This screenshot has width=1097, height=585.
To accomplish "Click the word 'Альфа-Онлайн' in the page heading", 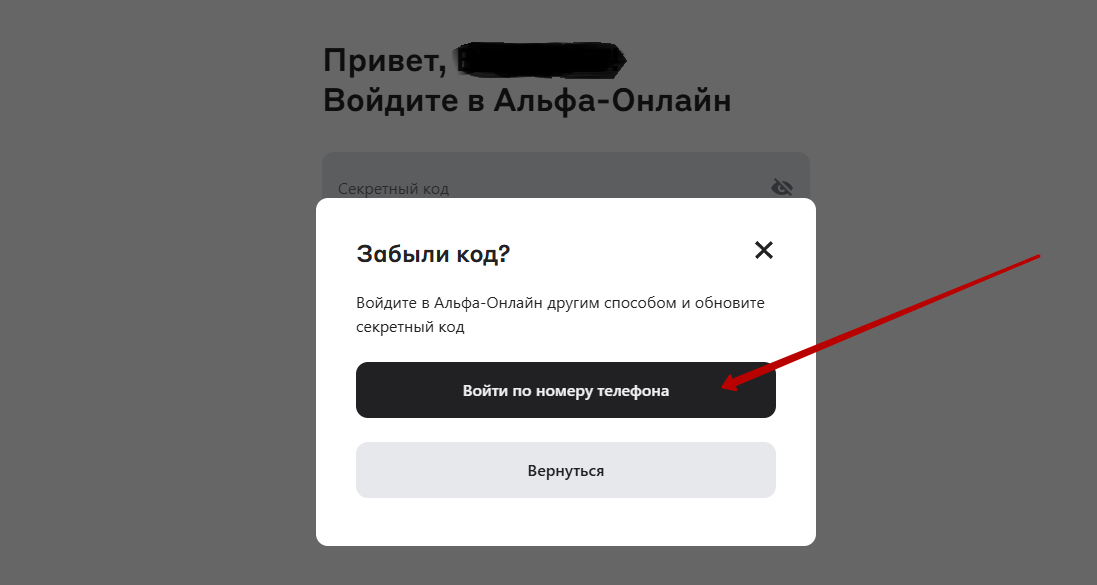I will point(612,100).
